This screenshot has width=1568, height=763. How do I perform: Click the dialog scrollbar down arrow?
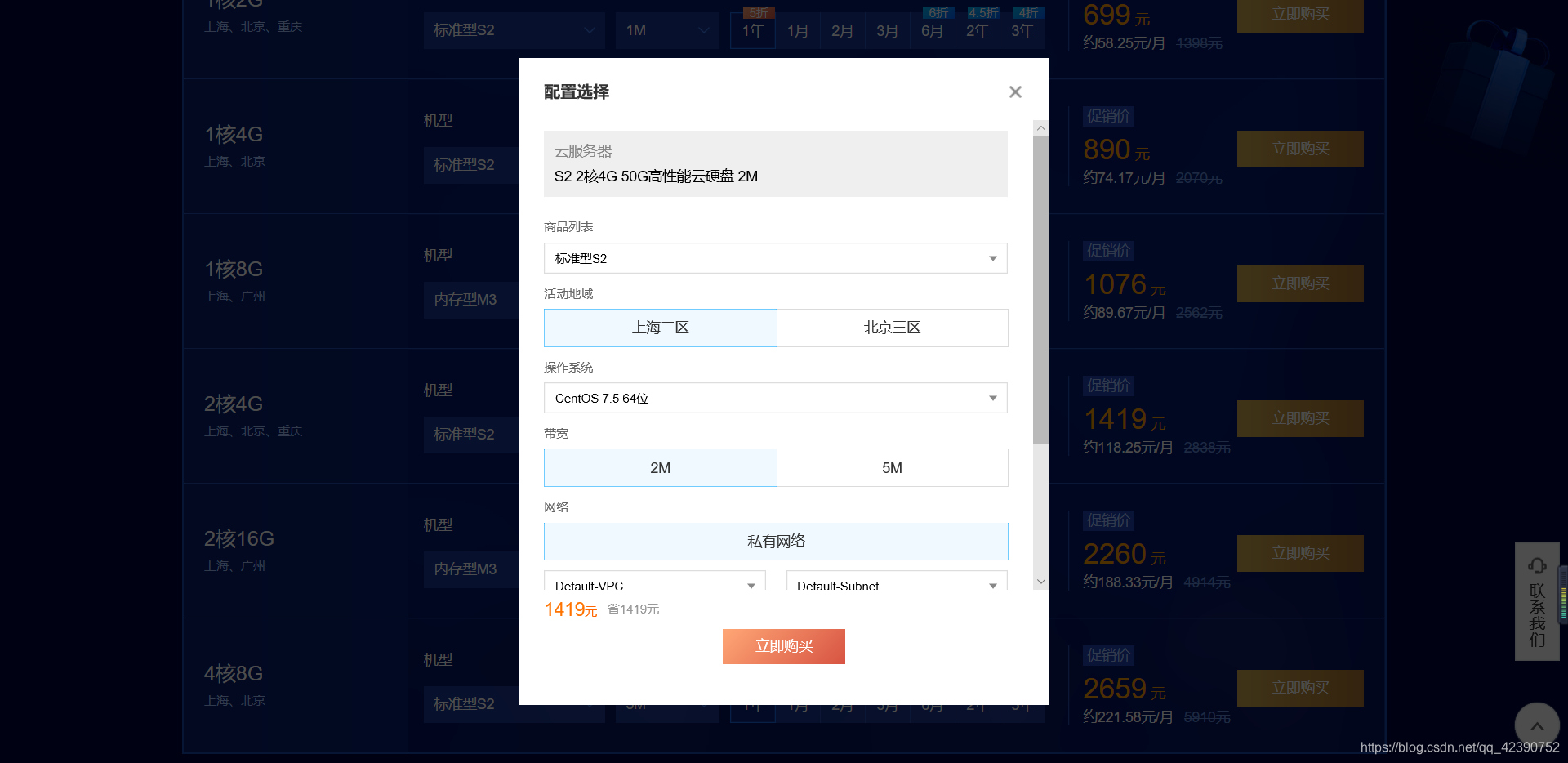pos(1040,582)
